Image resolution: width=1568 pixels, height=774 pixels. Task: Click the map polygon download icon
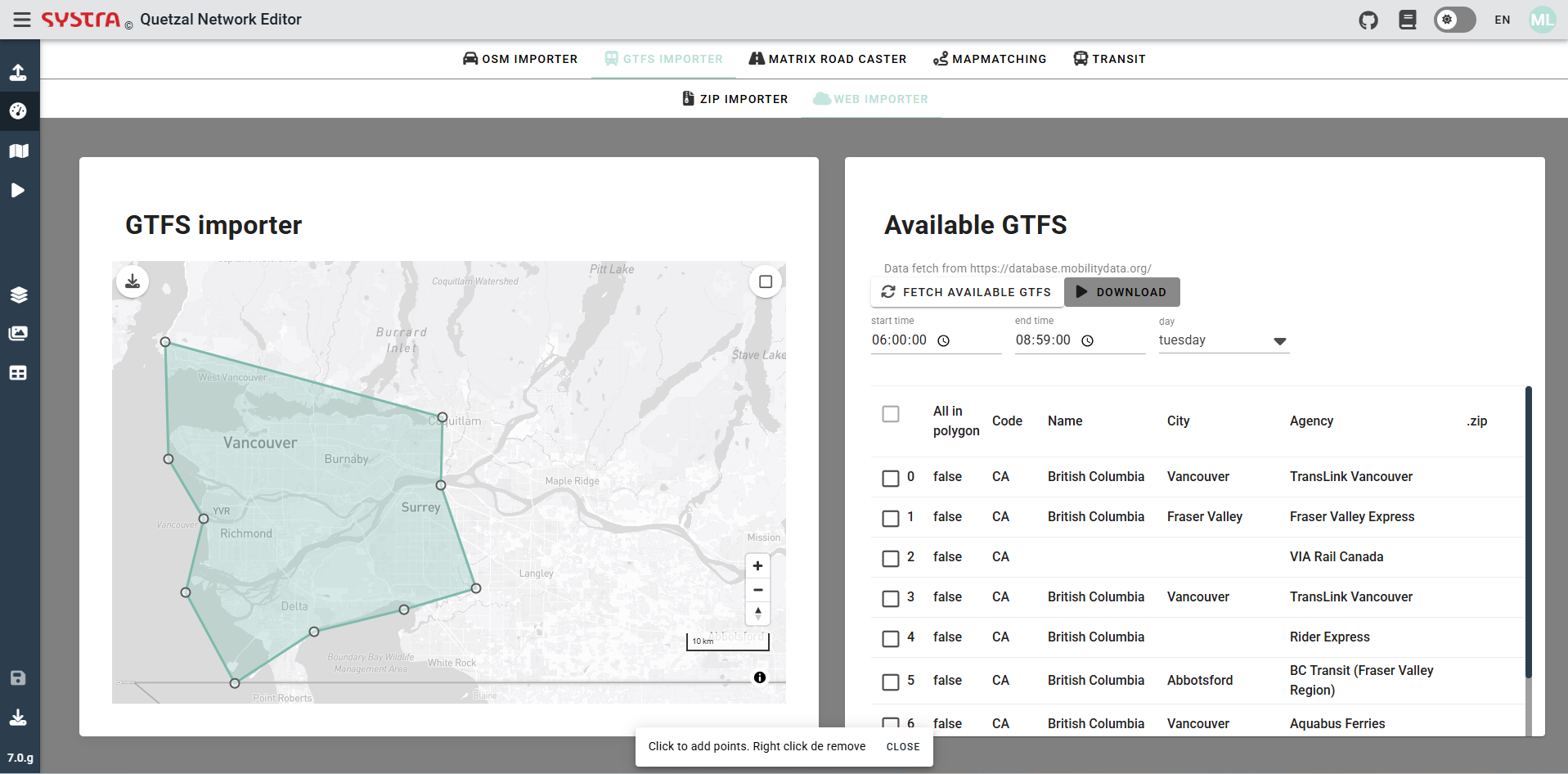tap(133, 281)
